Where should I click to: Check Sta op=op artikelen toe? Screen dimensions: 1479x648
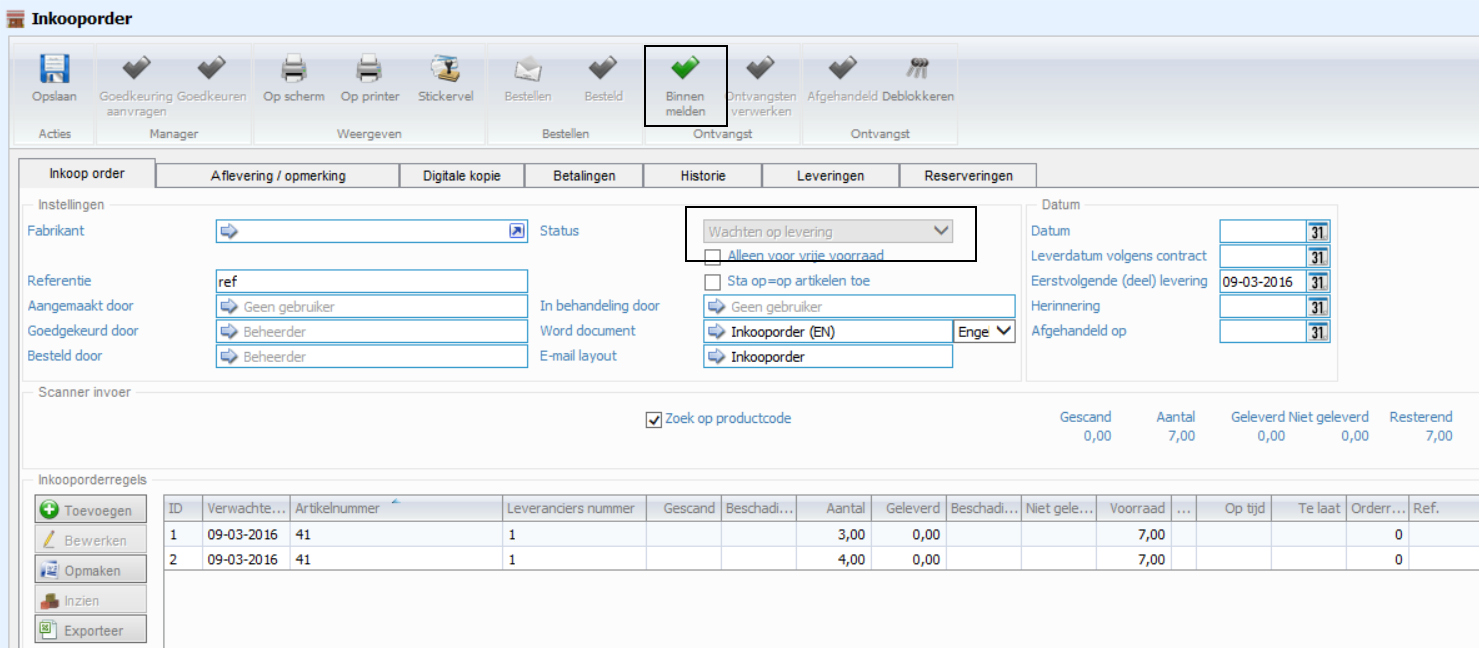(713, 282)
